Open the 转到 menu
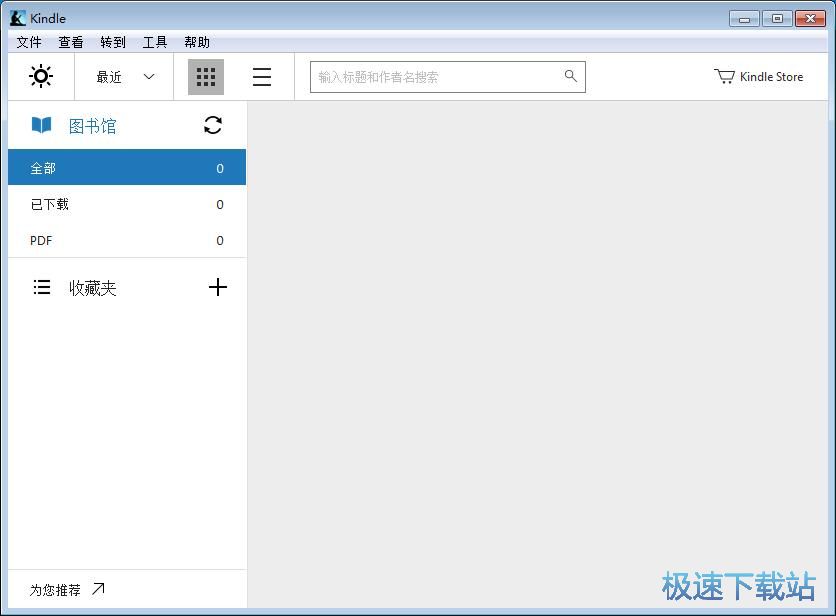Image resolution: width=836 pixels, height=616 pixels. point(112,42)
